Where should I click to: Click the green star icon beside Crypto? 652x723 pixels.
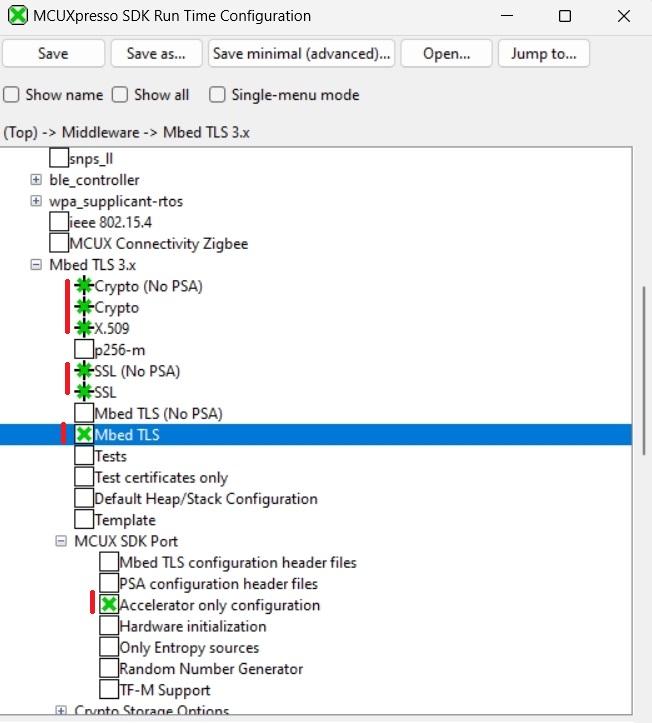click(84, 307)
